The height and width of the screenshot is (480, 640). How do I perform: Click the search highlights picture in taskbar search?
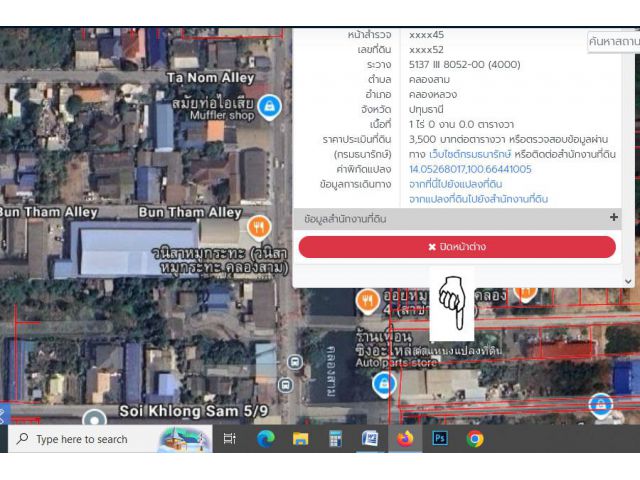point(185,439)
